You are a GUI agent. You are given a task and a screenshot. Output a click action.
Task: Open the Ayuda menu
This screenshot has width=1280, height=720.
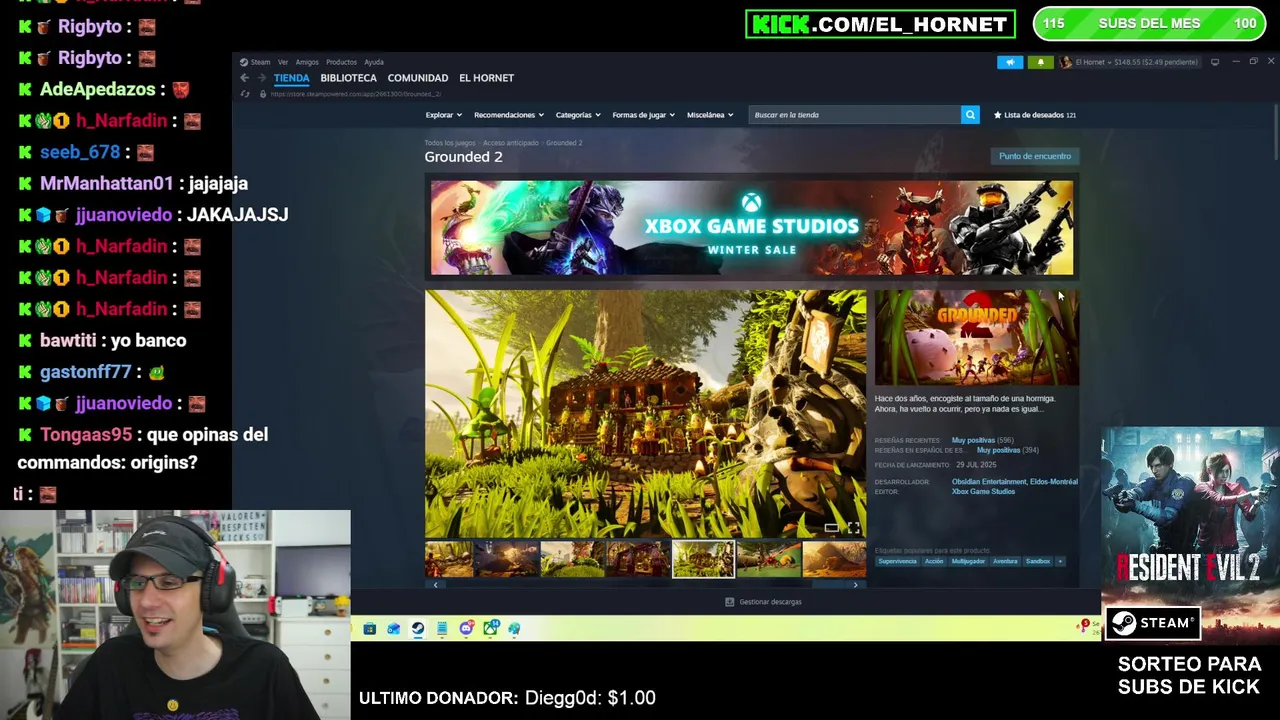pos(374,62)
